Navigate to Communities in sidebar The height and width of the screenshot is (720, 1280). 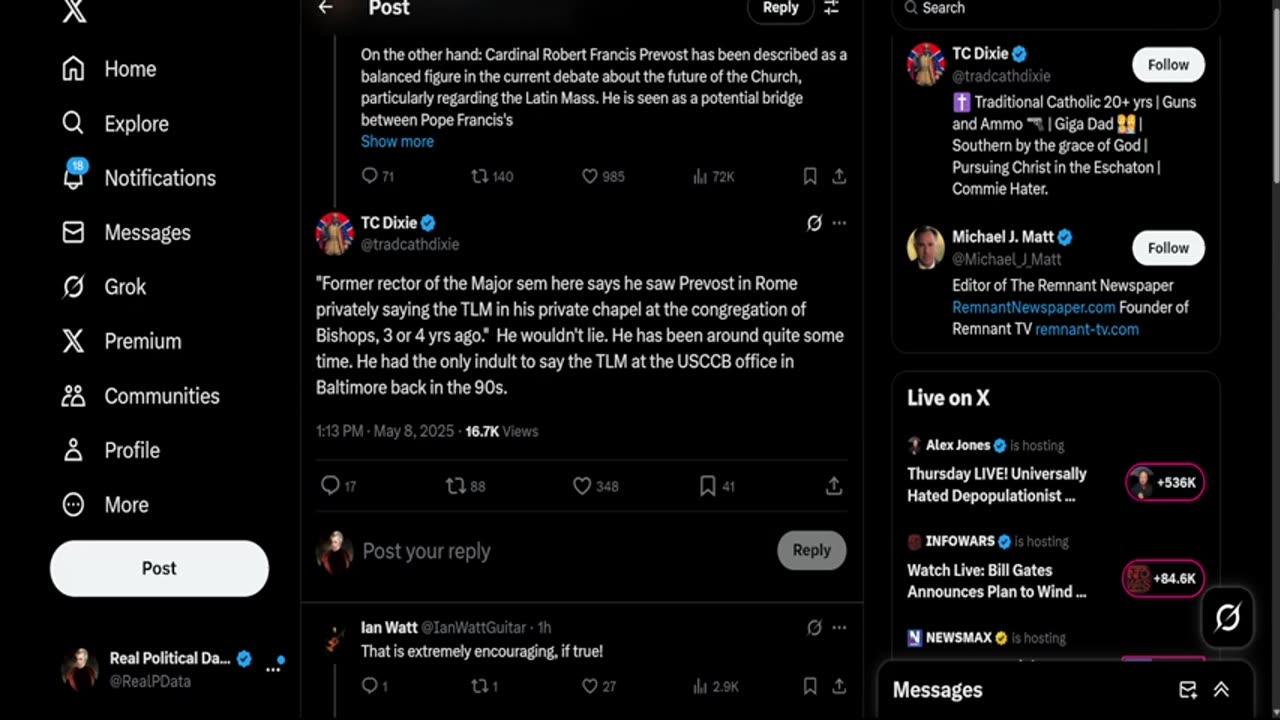[x=161, y=396]
